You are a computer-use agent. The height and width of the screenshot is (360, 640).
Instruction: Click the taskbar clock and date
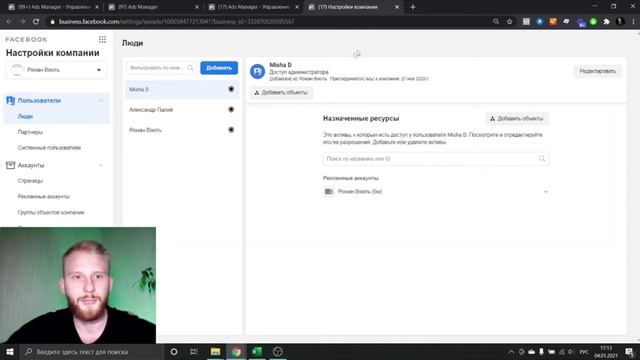point(606,351)
